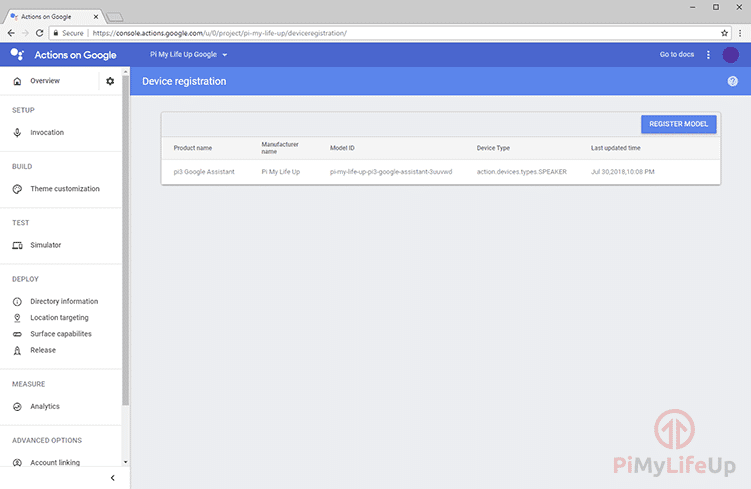751x489 pixels.
Task: View site info via Secure lock icon
Action: [56, 33]
